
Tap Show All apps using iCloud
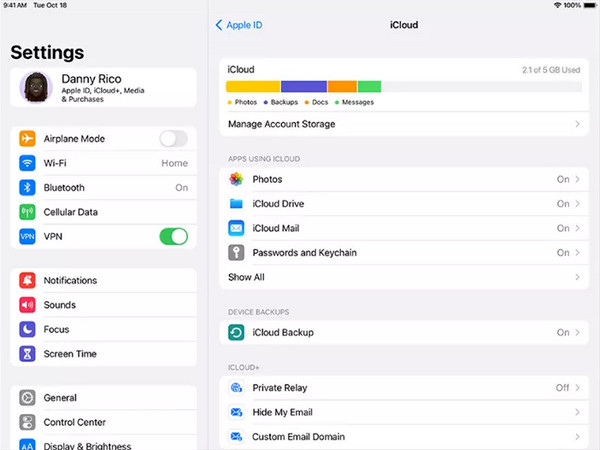click(404, 277)
